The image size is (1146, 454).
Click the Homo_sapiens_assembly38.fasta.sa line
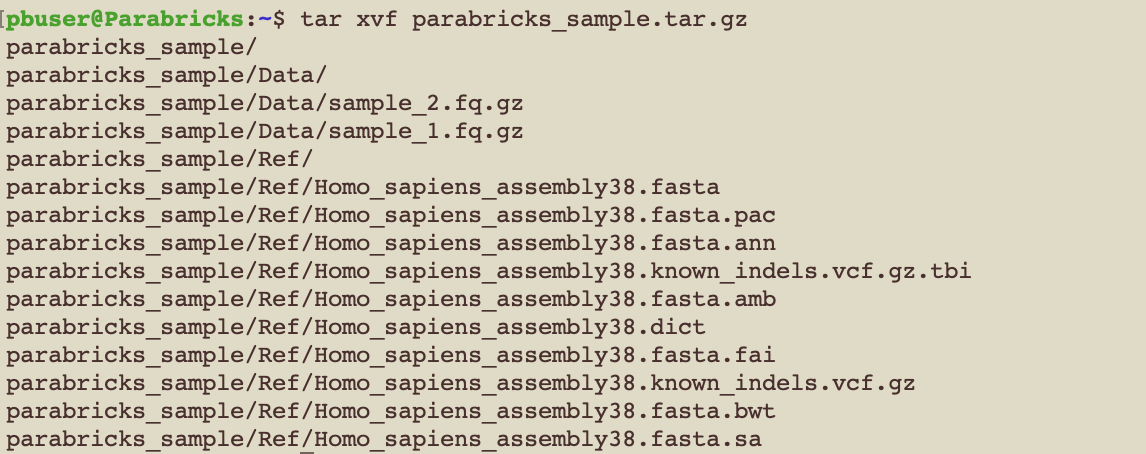tap(383, 439)
